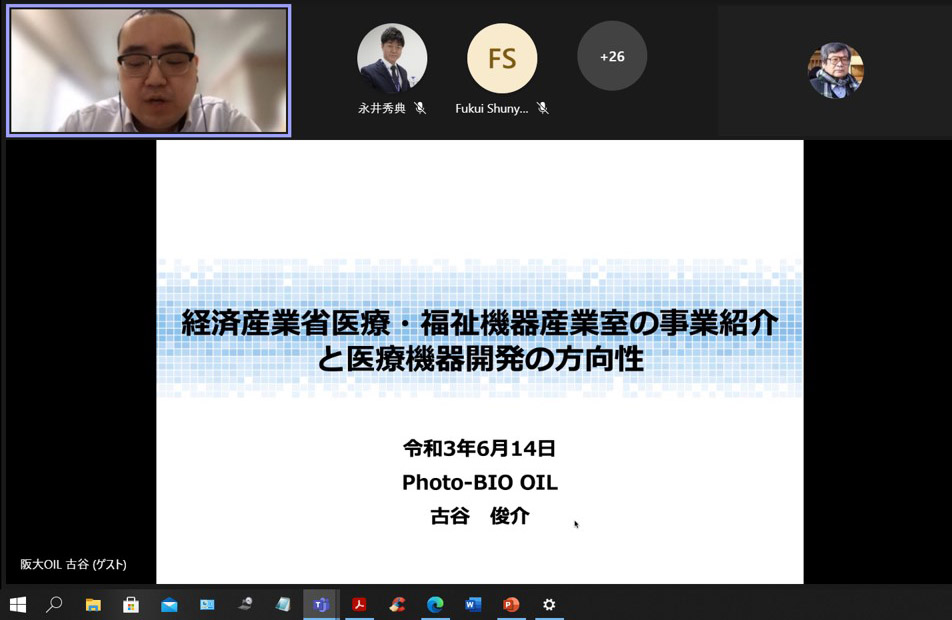Image resolution: width=952 pixels, height=620 pixels.
Task: Launch File Explorer from the taskbar
Action: pos(93,604)
